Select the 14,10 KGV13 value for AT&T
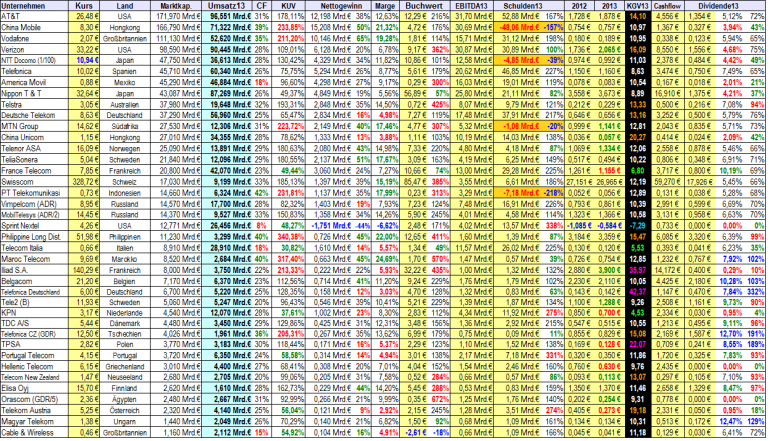The height and width of the screenshot is (441, 770). pos(638,16)
